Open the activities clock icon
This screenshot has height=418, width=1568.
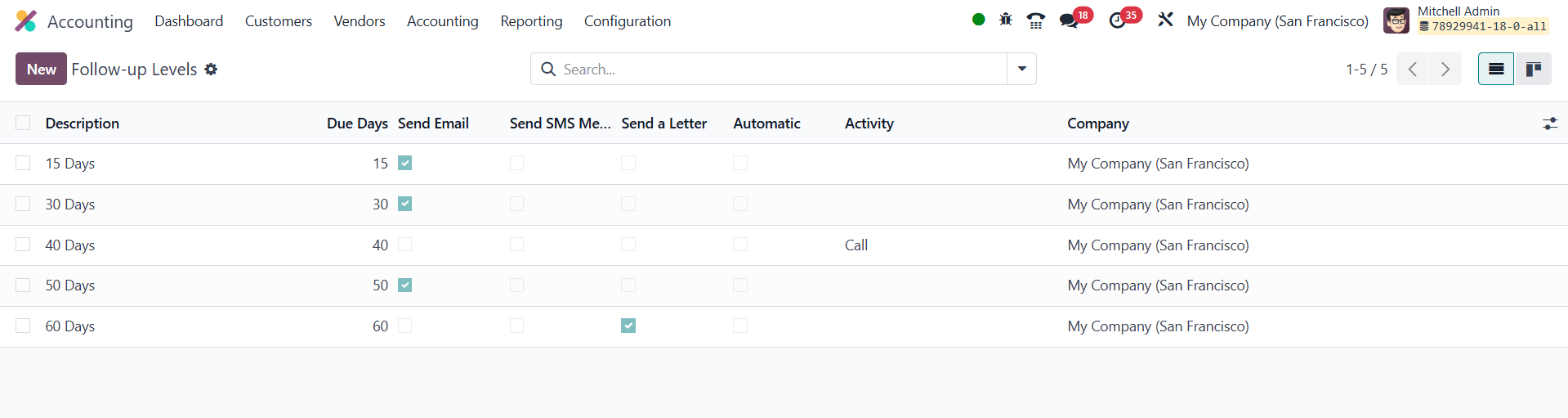[x=1117, y=20]
